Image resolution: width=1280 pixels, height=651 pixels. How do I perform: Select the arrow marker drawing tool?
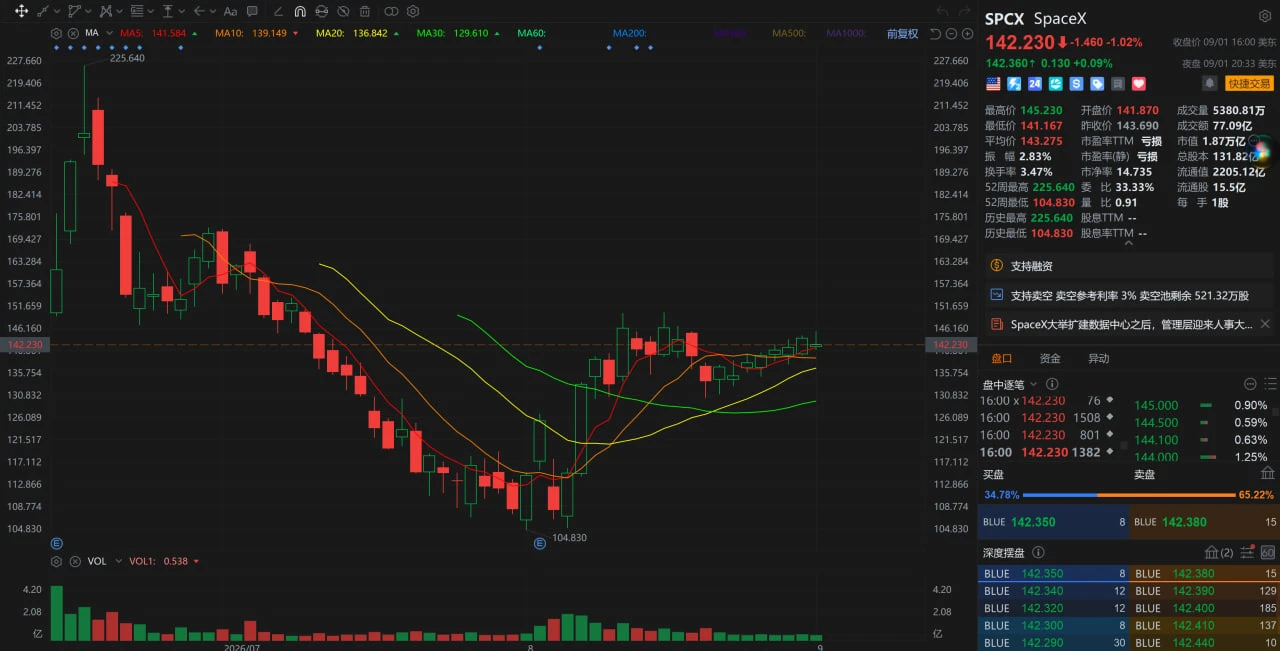(199, 11)
